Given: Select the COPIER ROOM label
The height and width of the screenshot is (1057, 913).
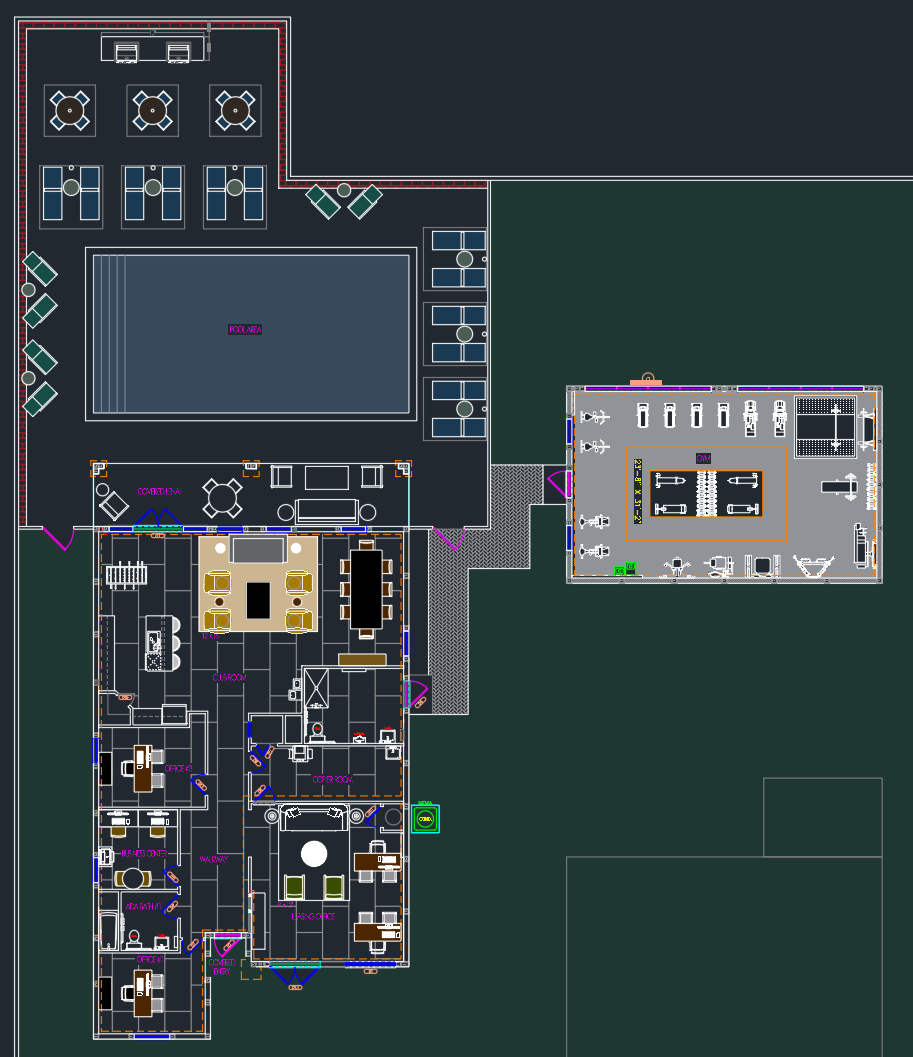Looking at the screenshot, I should click(333, 779).
